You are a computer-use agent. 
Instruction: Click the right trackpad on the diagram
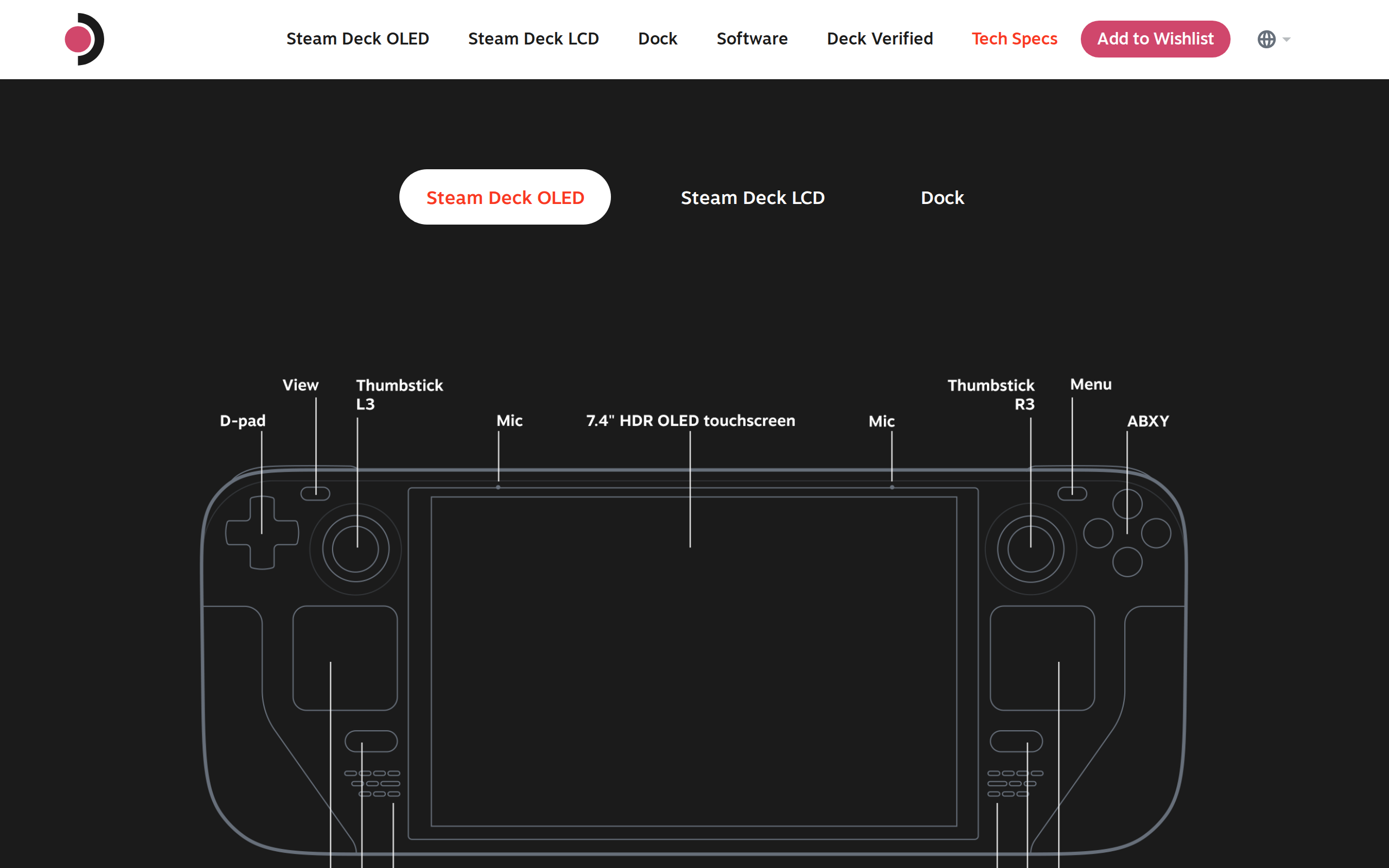(1042, 658)
